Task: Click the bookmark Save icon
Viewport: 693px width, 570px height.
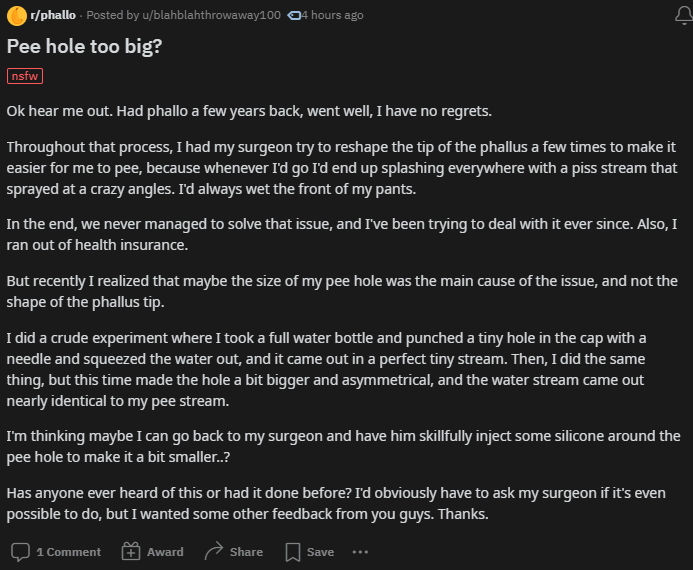Action: pos(293,552)
